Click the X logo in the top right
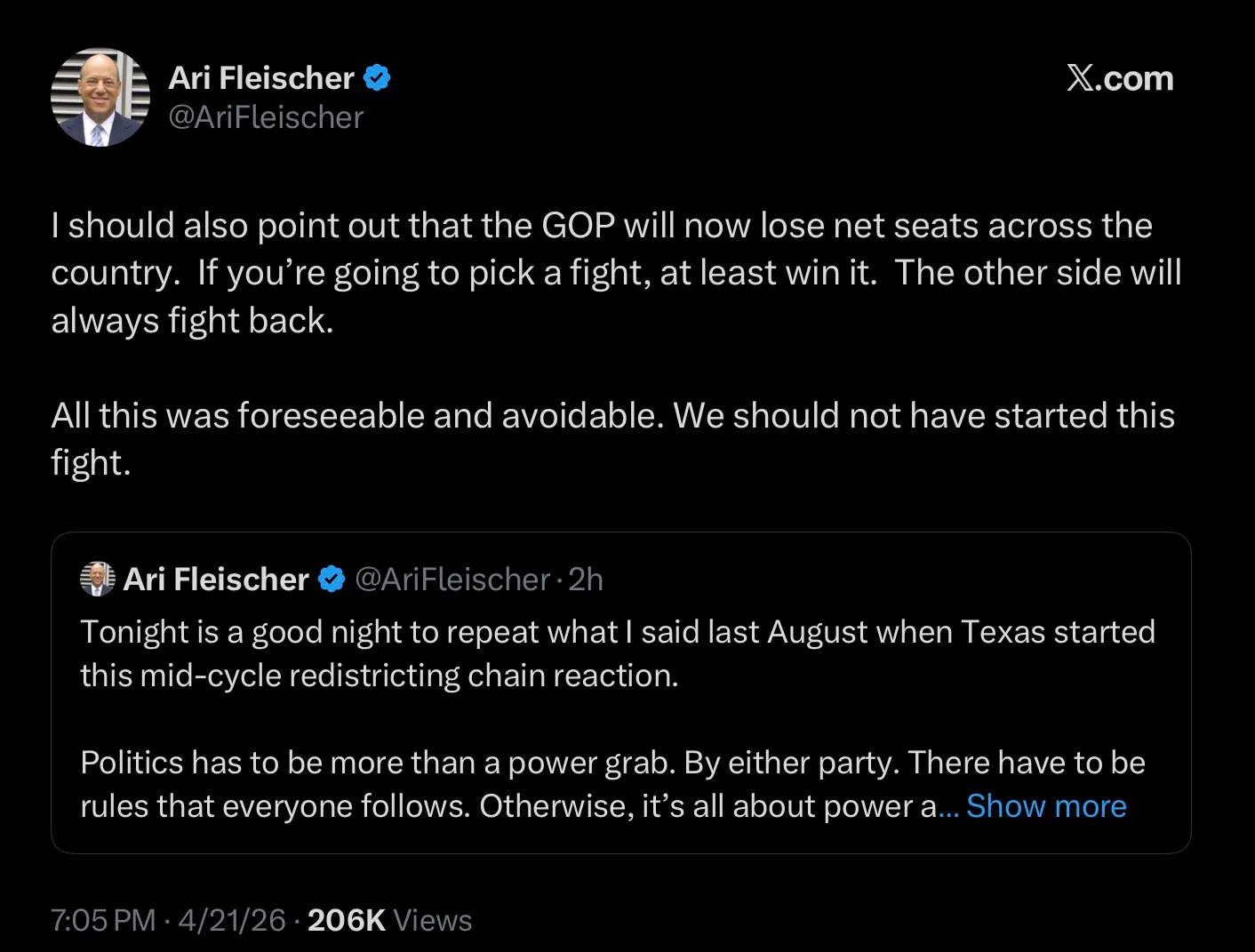The image size is (1255, 952). point(1080,78)
